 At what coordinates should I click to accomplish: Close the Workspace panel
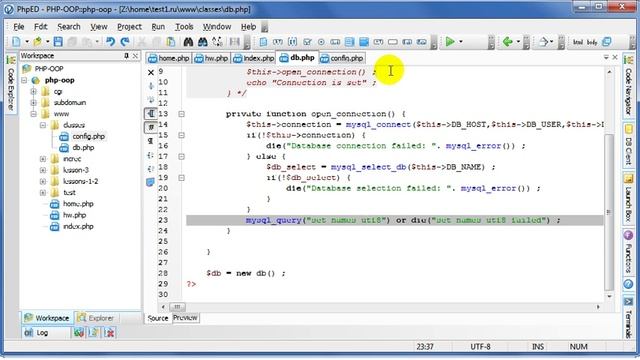136,56
